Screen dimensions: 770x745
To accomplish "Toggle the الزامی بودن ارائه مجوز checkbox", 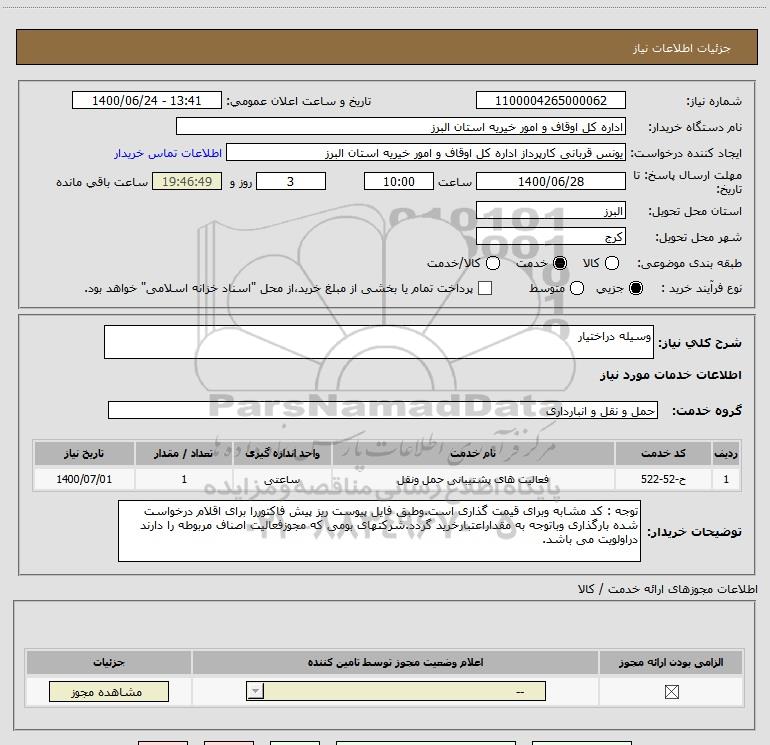I will coord(671,692).
